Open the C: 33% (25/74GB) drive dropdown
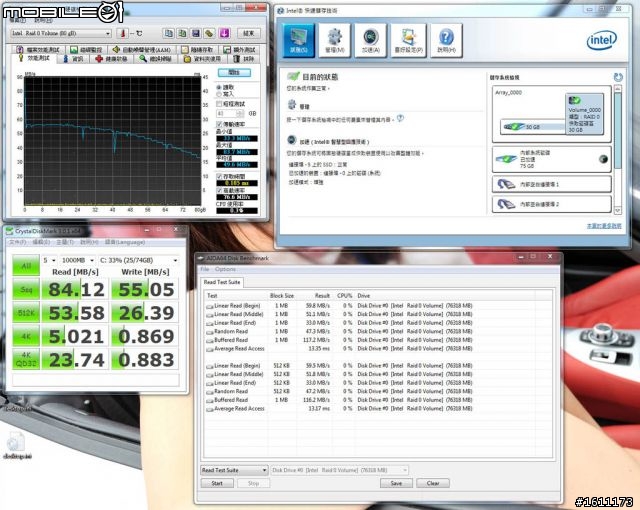 pyautogui.click(x=139, y=260)
